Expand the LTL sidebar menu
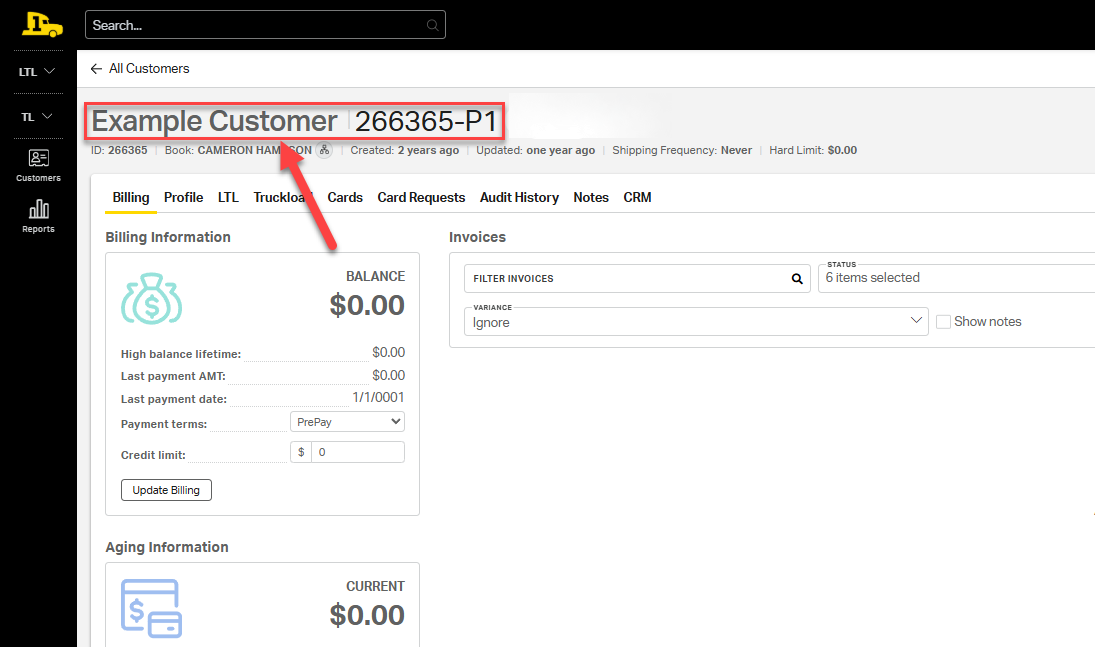 pyautogui.click(x=37, y=71)
